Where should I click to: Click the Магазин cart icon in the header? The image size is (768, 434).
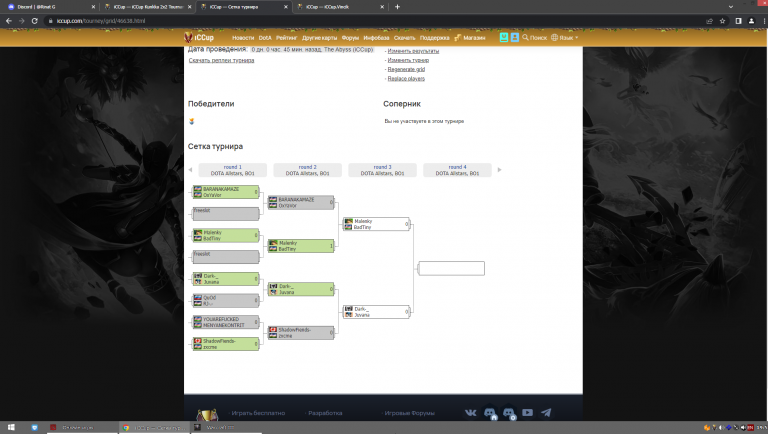point(457,37)
